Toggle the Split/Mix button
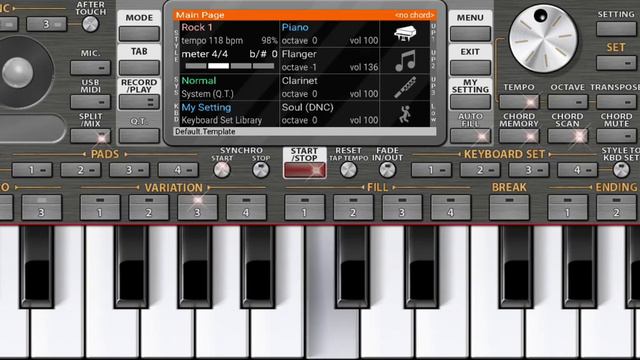The width and height of the screenshot is (640, 360). point(90,136)
